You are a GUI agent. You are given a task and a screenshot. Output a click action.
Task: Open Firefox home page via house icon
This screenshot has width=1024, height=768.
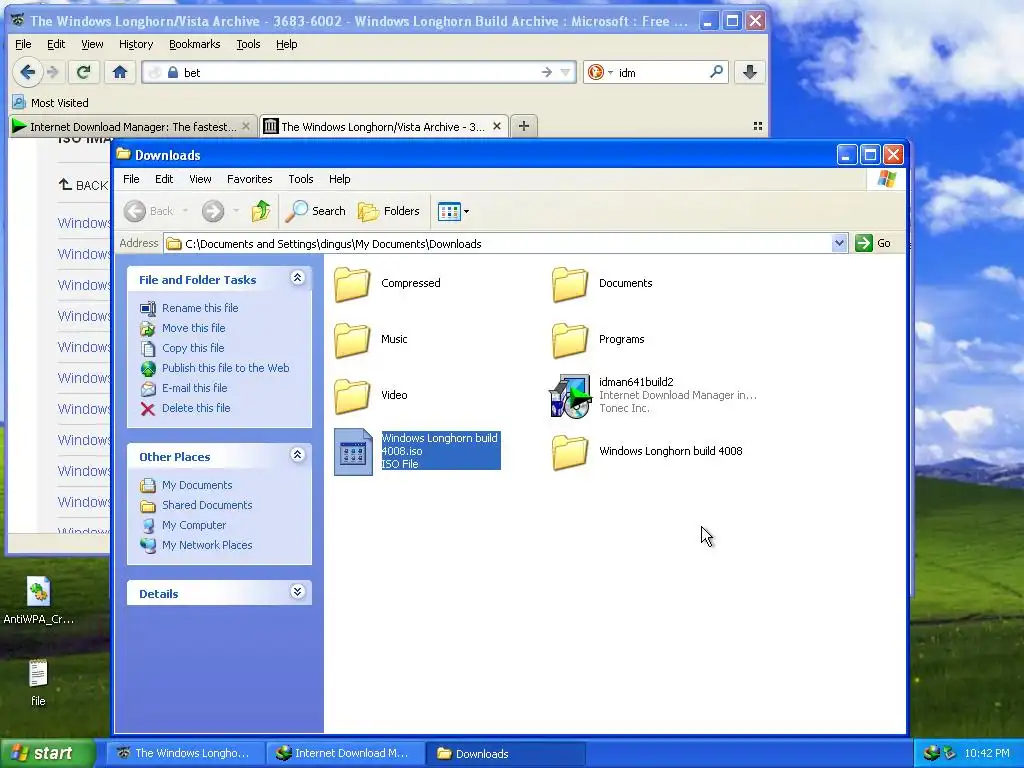click(120, 72)
